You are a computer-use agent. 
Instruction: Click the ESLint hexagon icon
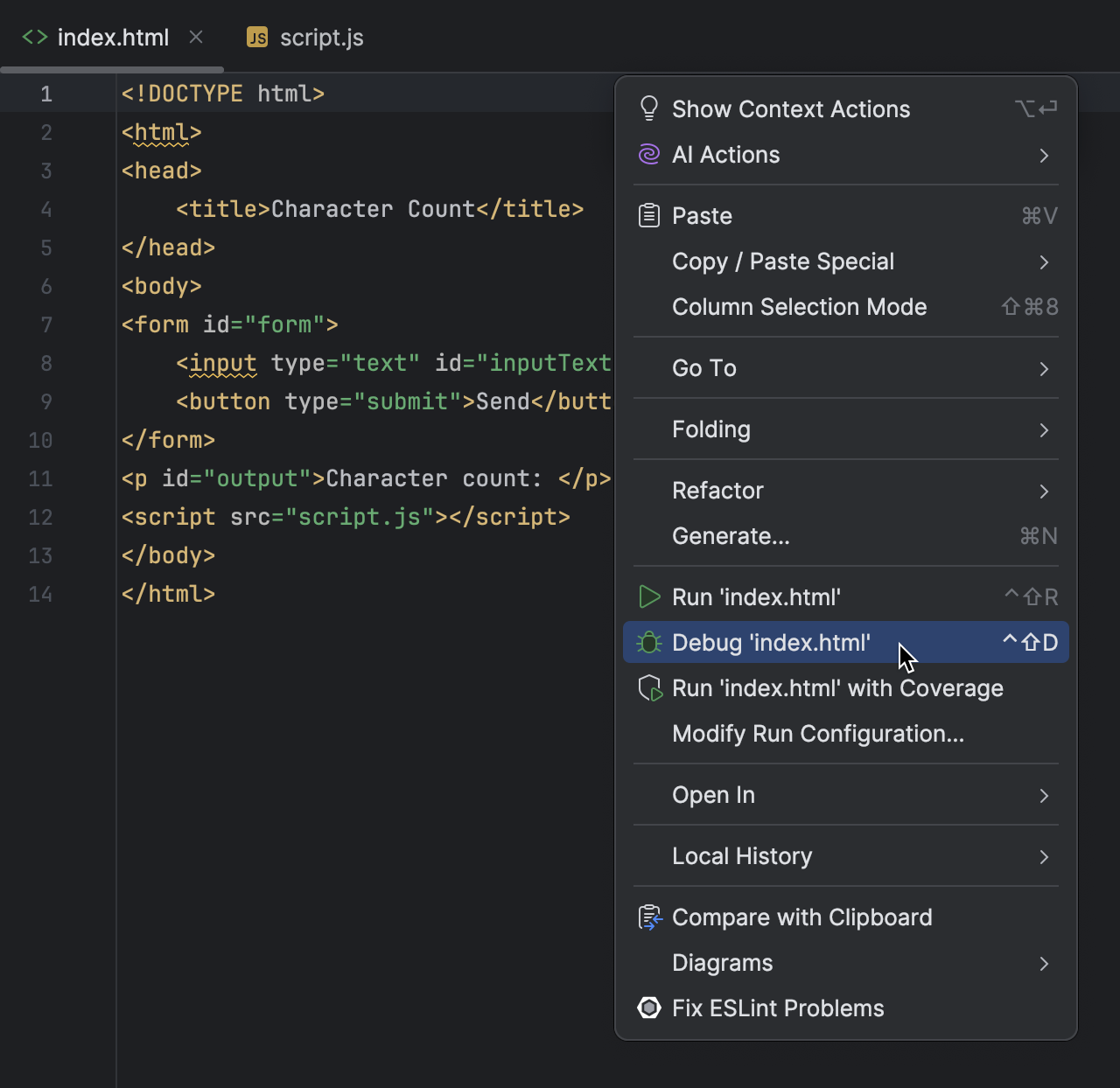coord(649,1008)
